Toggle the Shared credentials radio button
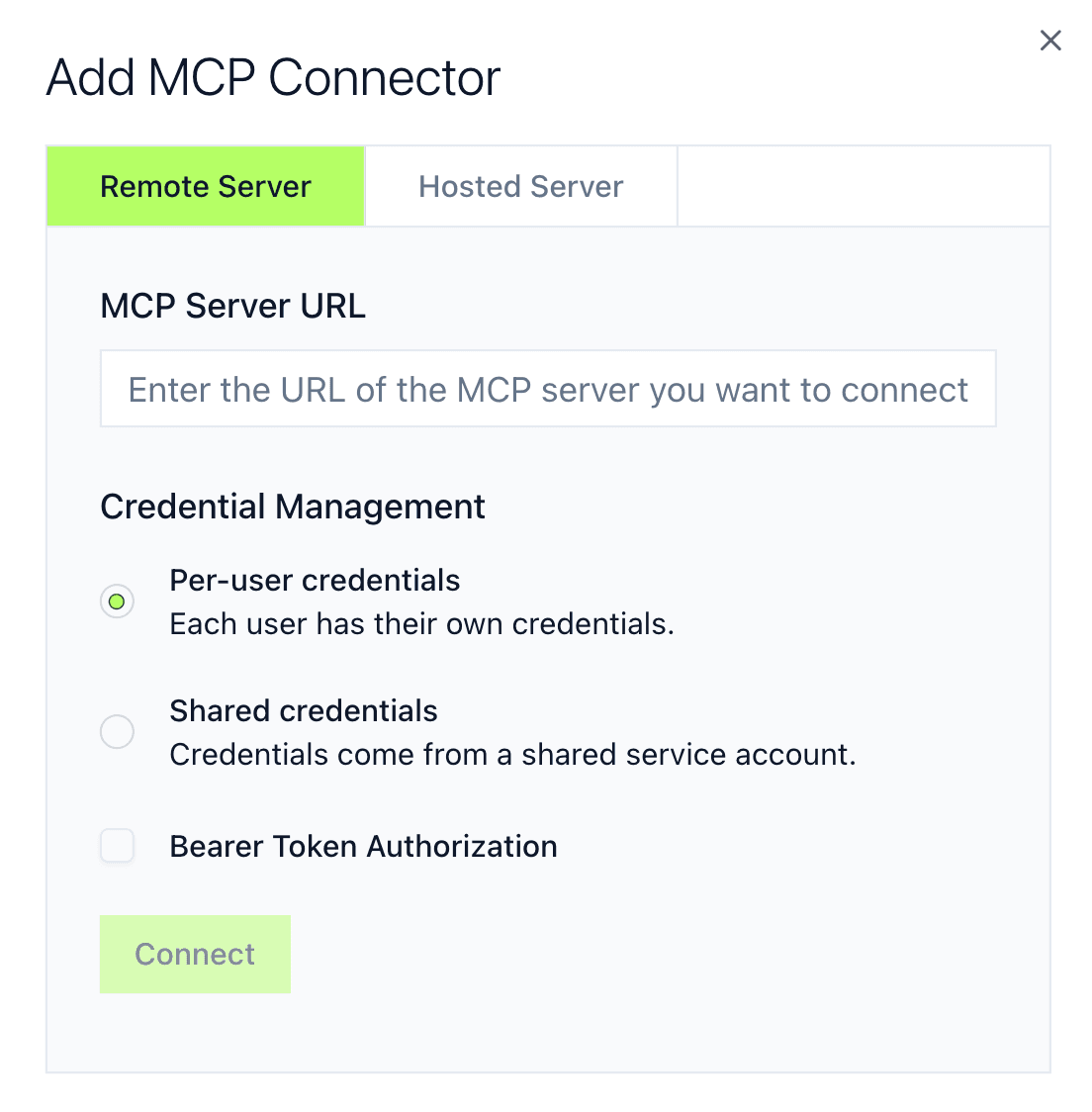 (117, 732)
